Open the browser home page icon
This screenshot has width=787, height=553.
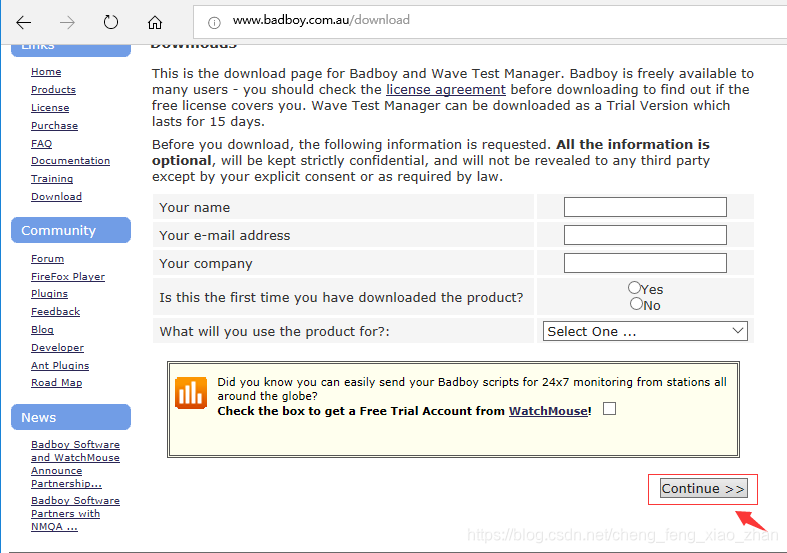[x=155, y=23]
